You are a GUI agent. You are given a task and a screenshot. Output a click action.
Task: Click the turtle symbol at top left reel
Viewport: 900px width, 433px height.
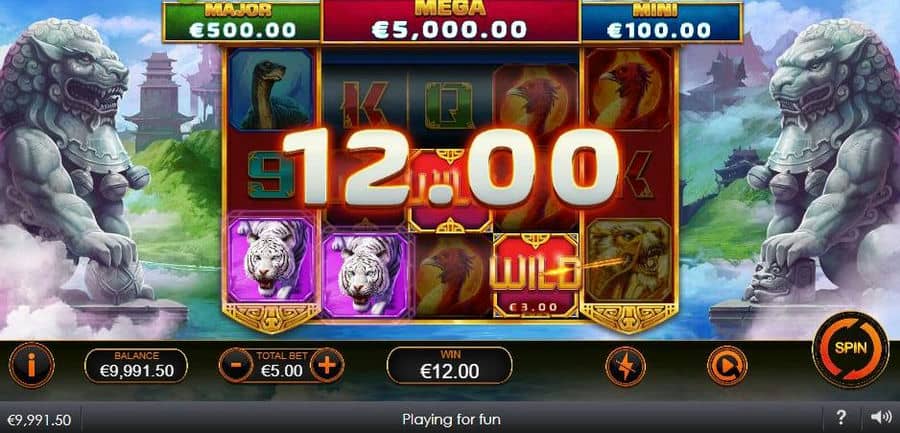pyautogui.click(x=271, y=89)
